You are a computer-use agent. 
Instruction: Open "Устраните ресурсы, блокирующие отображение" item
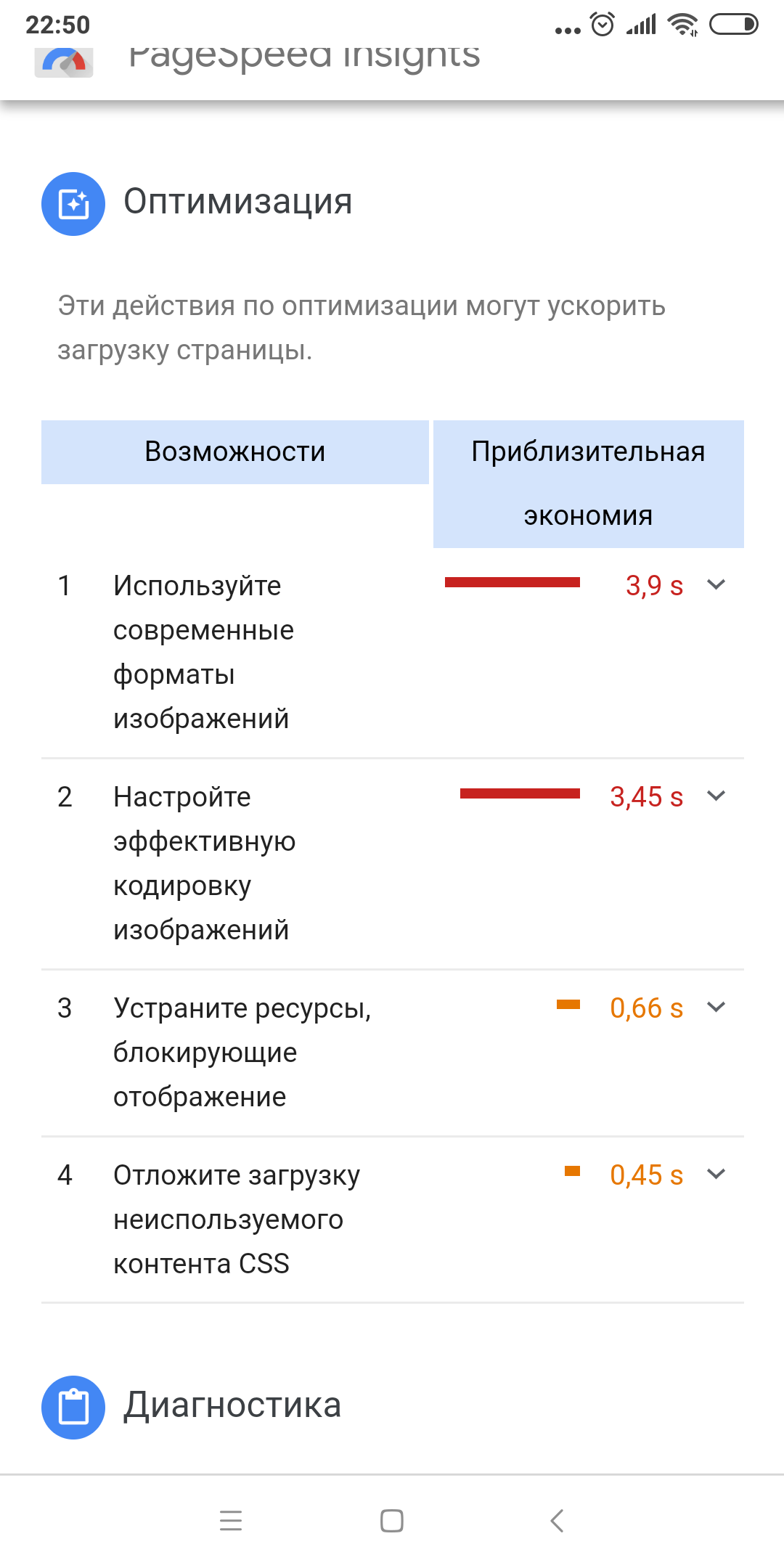242,1051
